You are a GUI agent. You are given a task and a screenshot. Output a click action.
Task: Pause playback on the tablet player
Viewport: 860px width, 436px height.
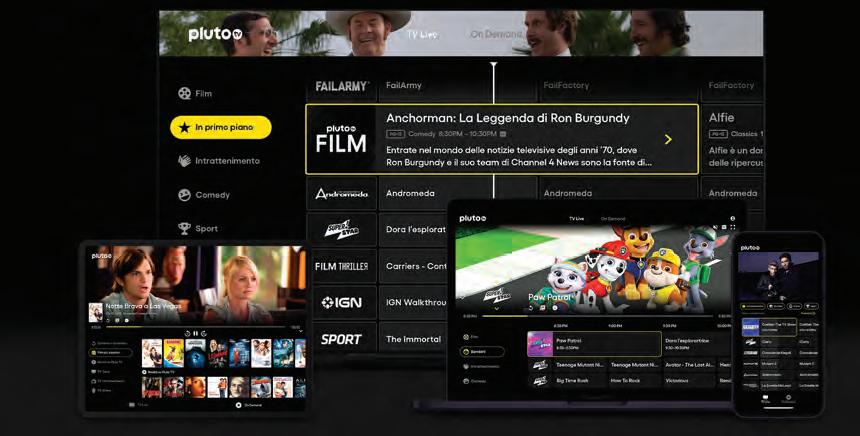(x=196, y=333)
